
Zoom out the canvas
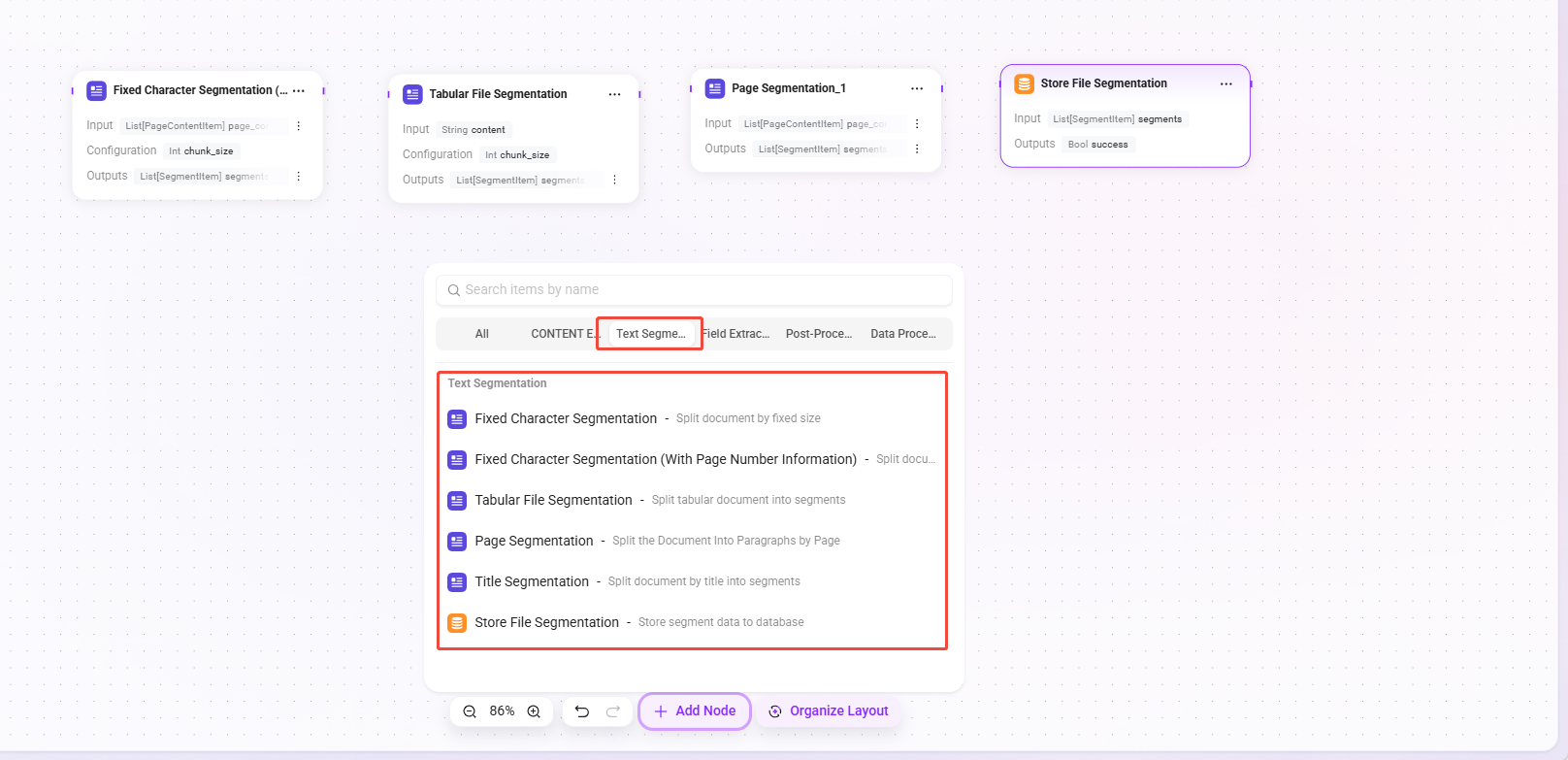[x=470, y=711]
